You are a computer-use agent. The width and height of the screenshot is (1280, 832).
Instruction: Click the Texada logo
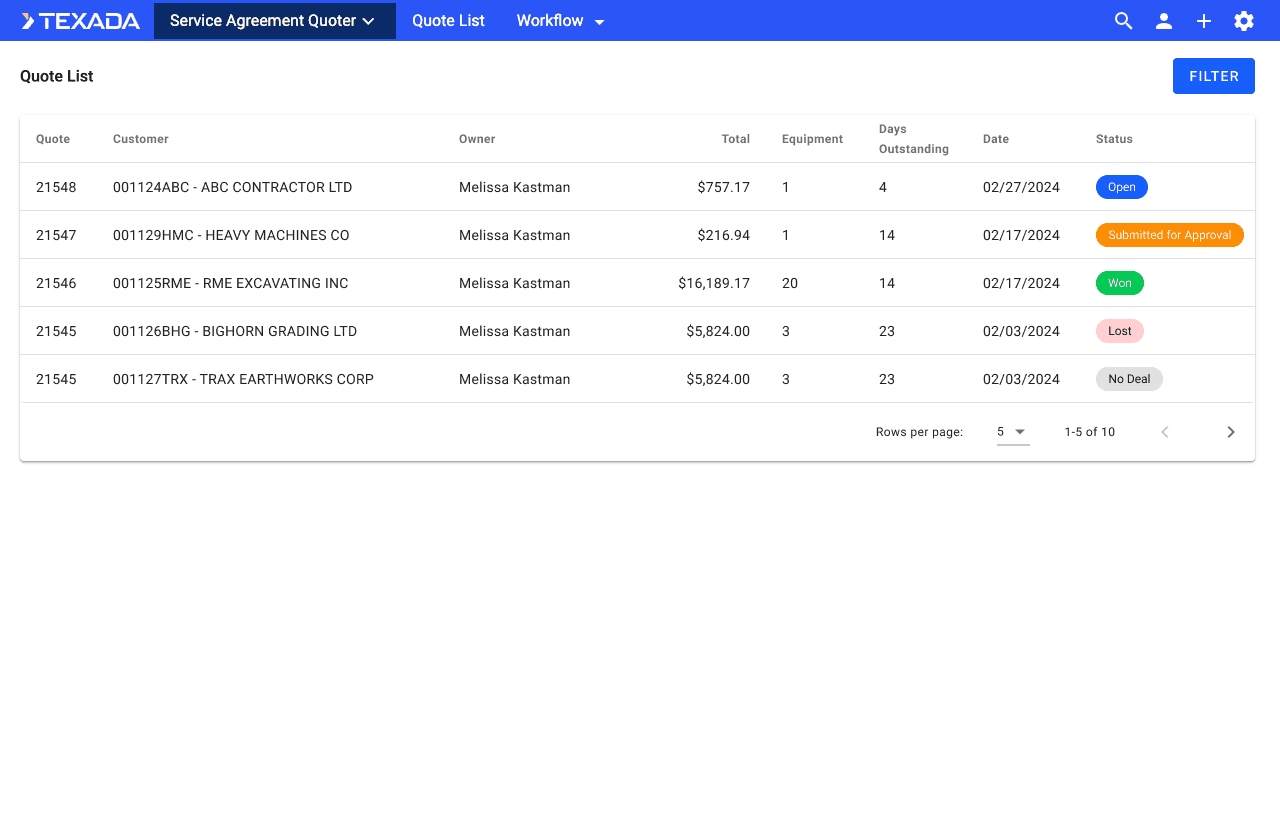point(80,21)
